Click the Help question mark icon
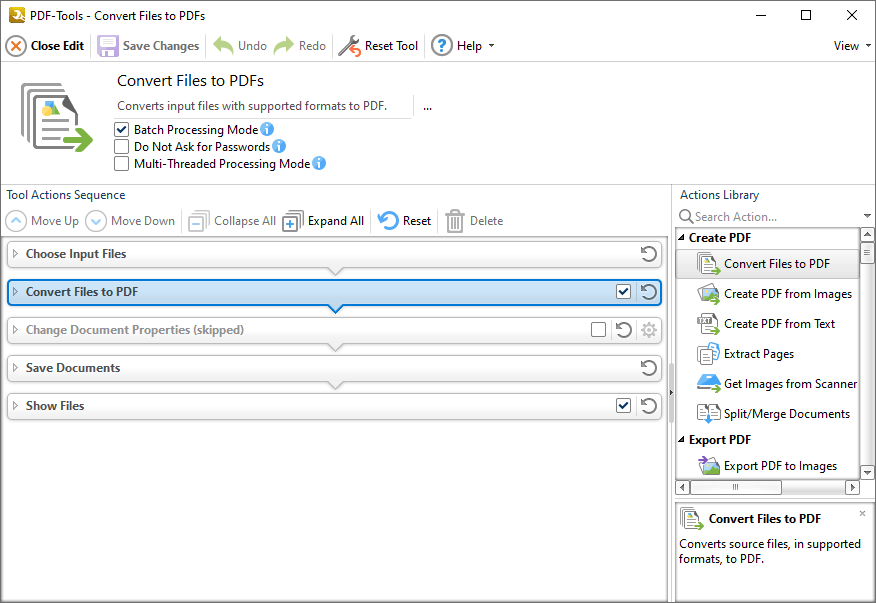The width and height of the screenshot is (876, 603). click(x=441, y=46)
